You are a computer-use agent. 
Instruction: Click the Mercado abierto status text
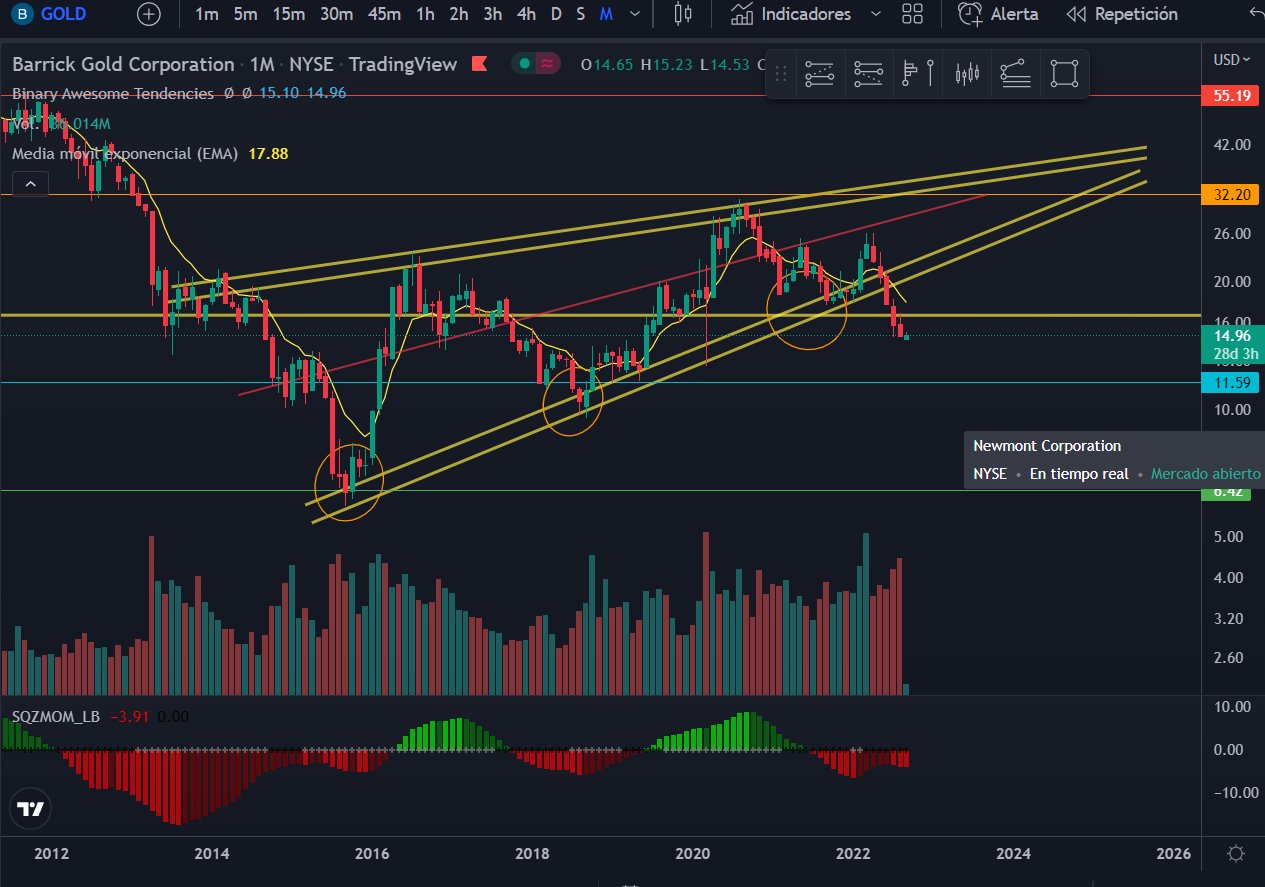(x=1205, y=474)
